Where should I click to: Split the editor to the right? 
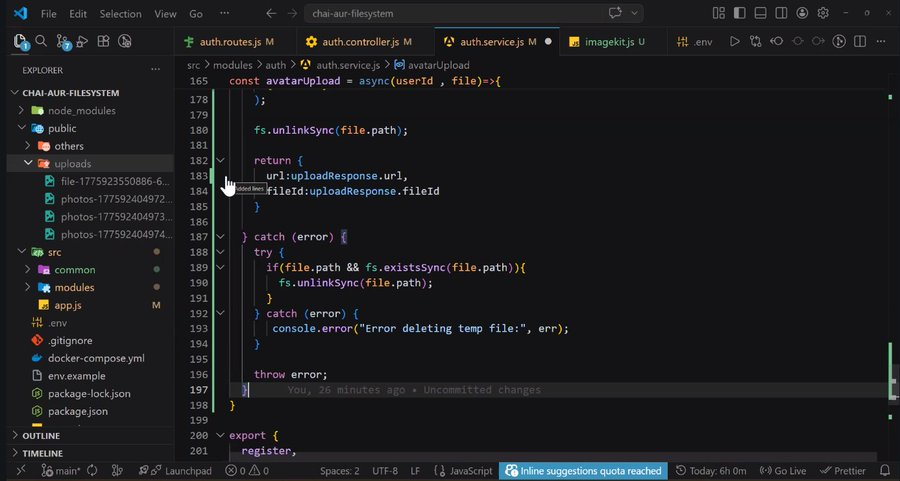point(860,41)
